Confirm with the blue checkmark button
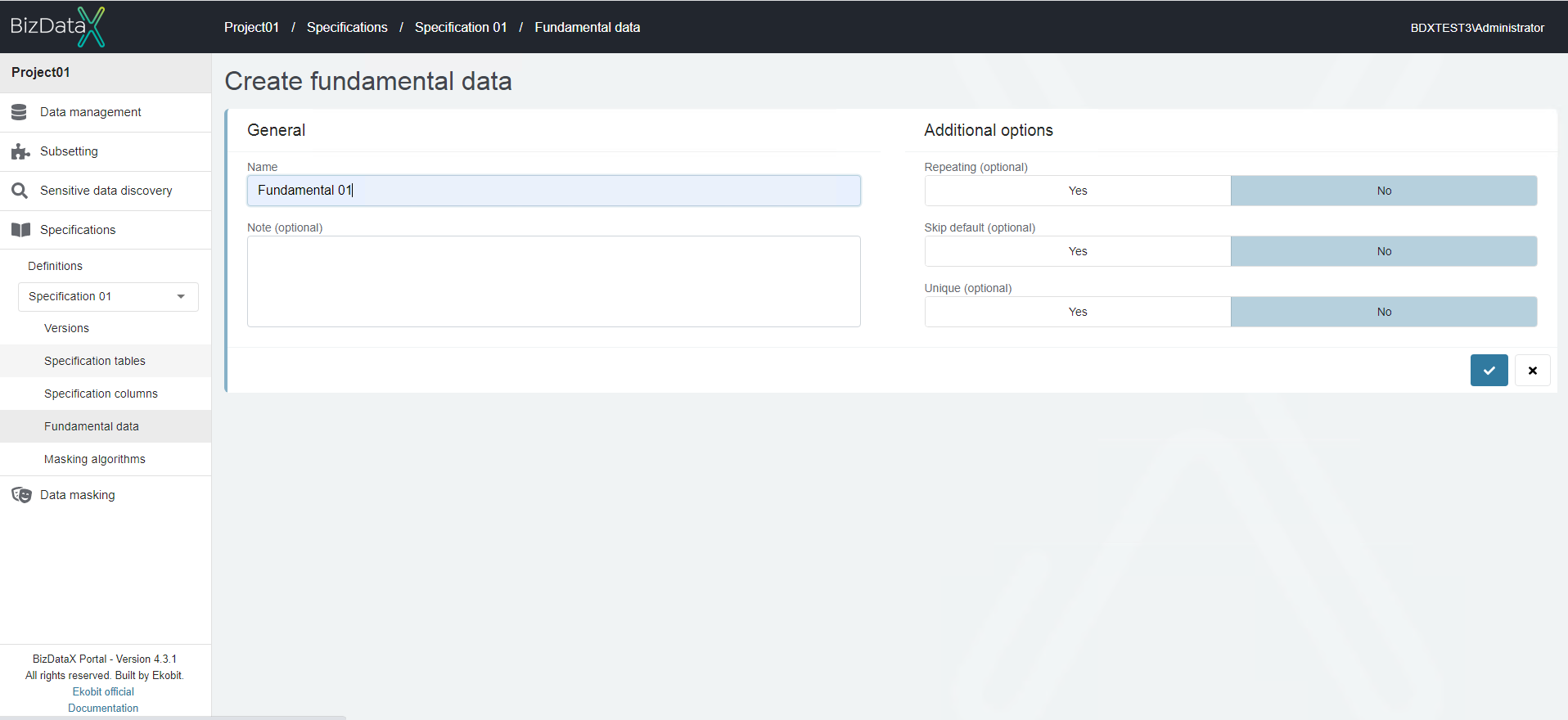 (1489, 371)
